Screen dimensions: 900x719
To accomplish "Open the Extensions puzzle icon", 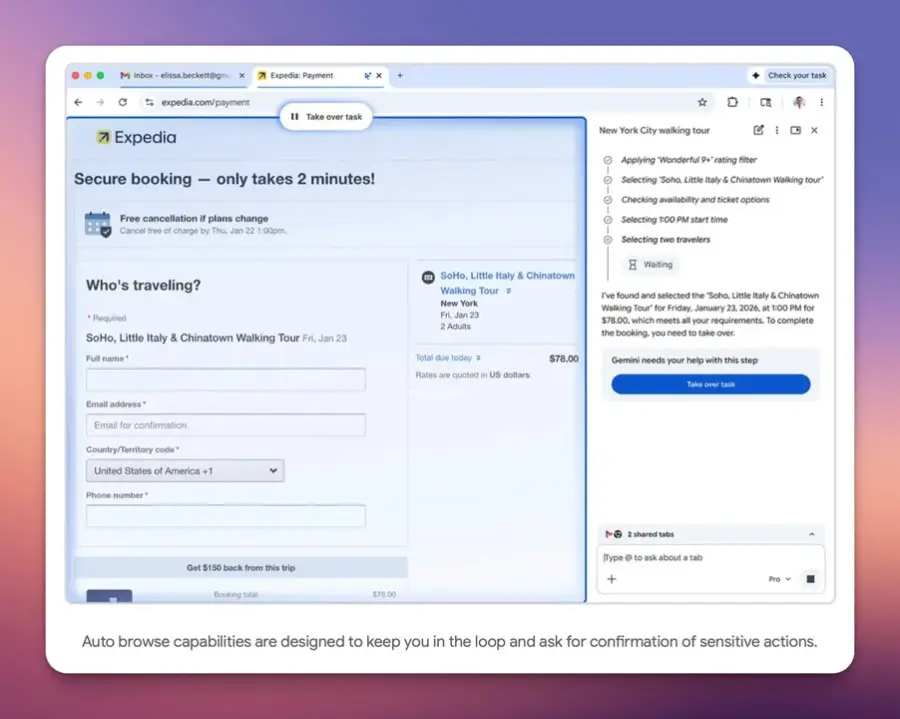I will pos(732,102).
